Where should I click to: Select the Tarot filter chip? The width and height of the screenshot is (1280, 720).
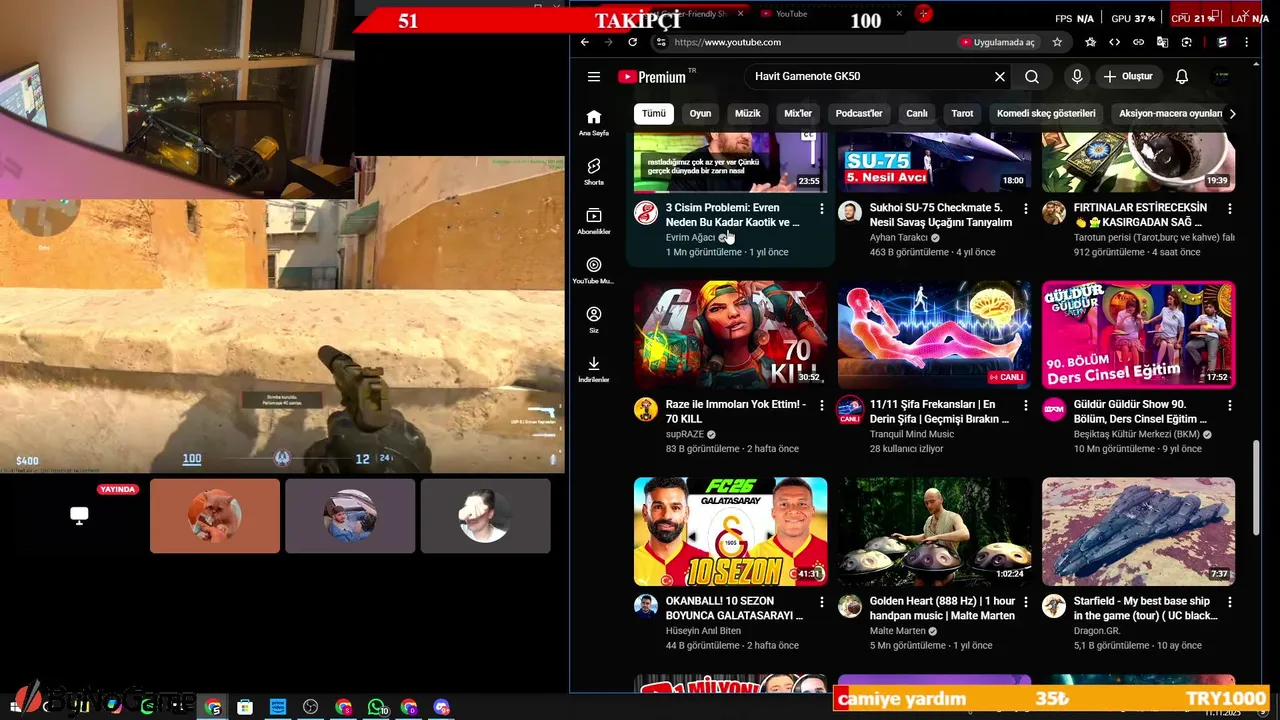tap(962, 114)
